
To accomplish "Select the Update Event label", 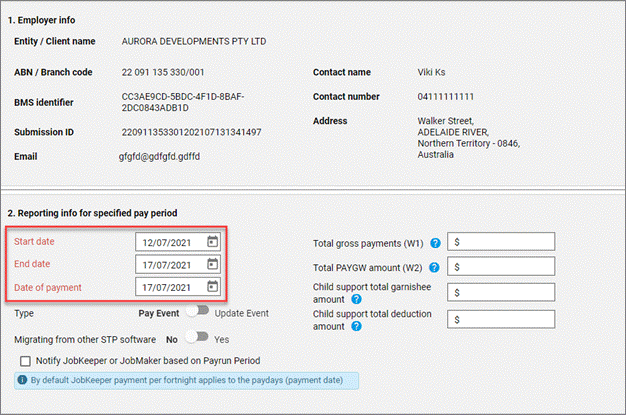I will click(x=246, y=313).
